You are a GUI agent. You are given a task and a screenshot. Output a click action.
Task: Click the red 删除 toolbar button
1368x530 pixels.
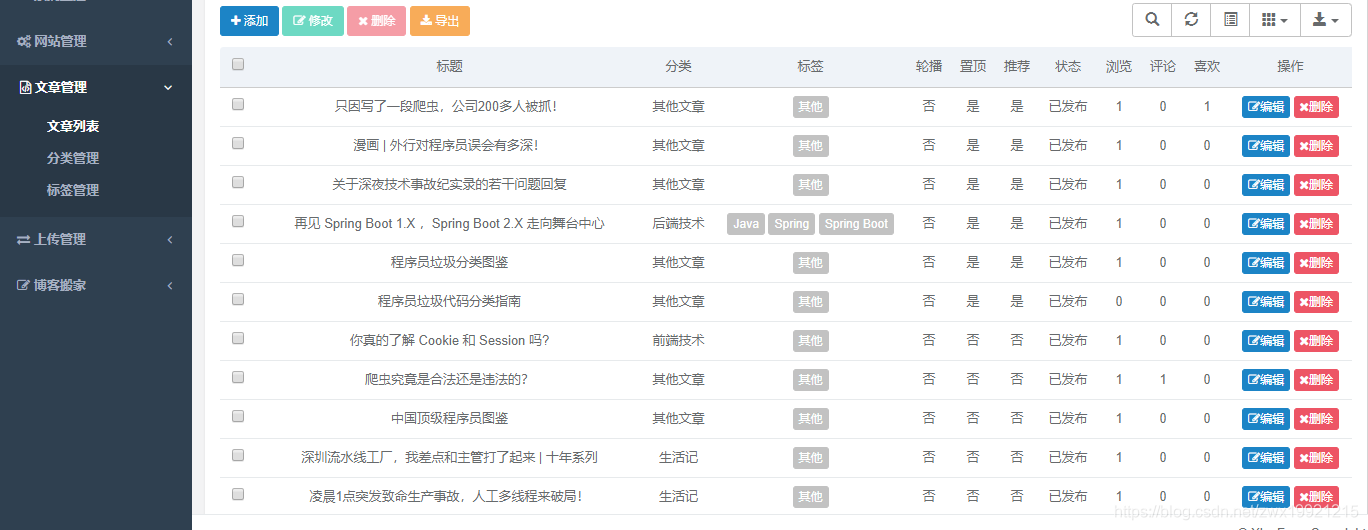point(376,21)
